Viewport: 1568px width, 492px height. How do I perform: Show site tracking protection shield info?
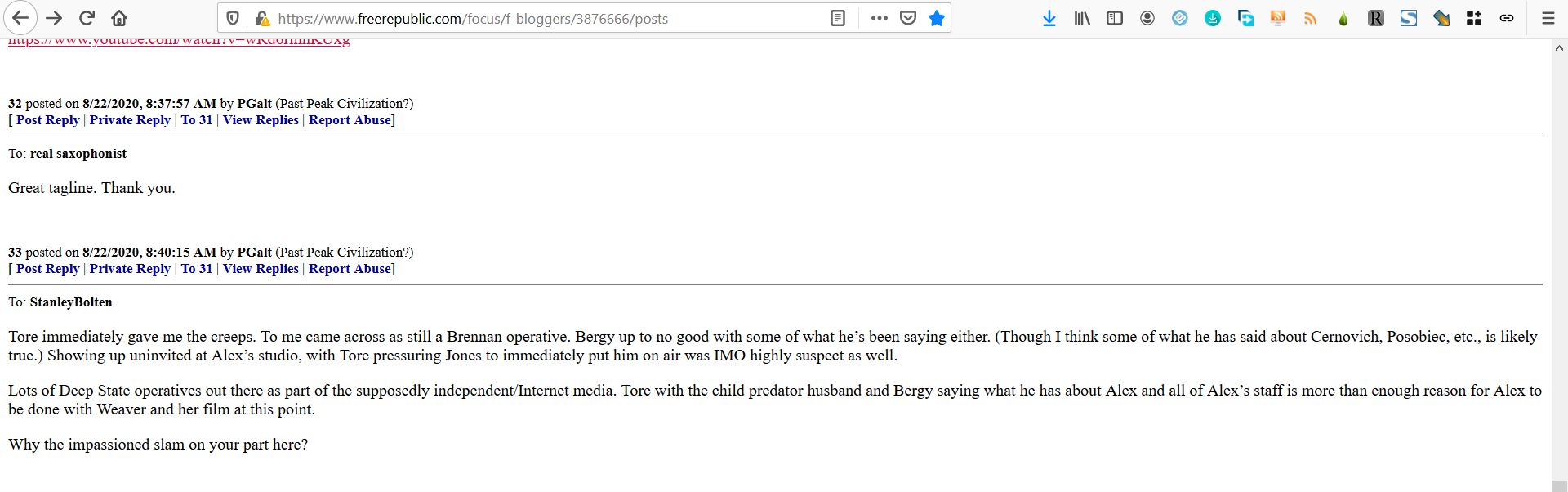coord(233,18)
